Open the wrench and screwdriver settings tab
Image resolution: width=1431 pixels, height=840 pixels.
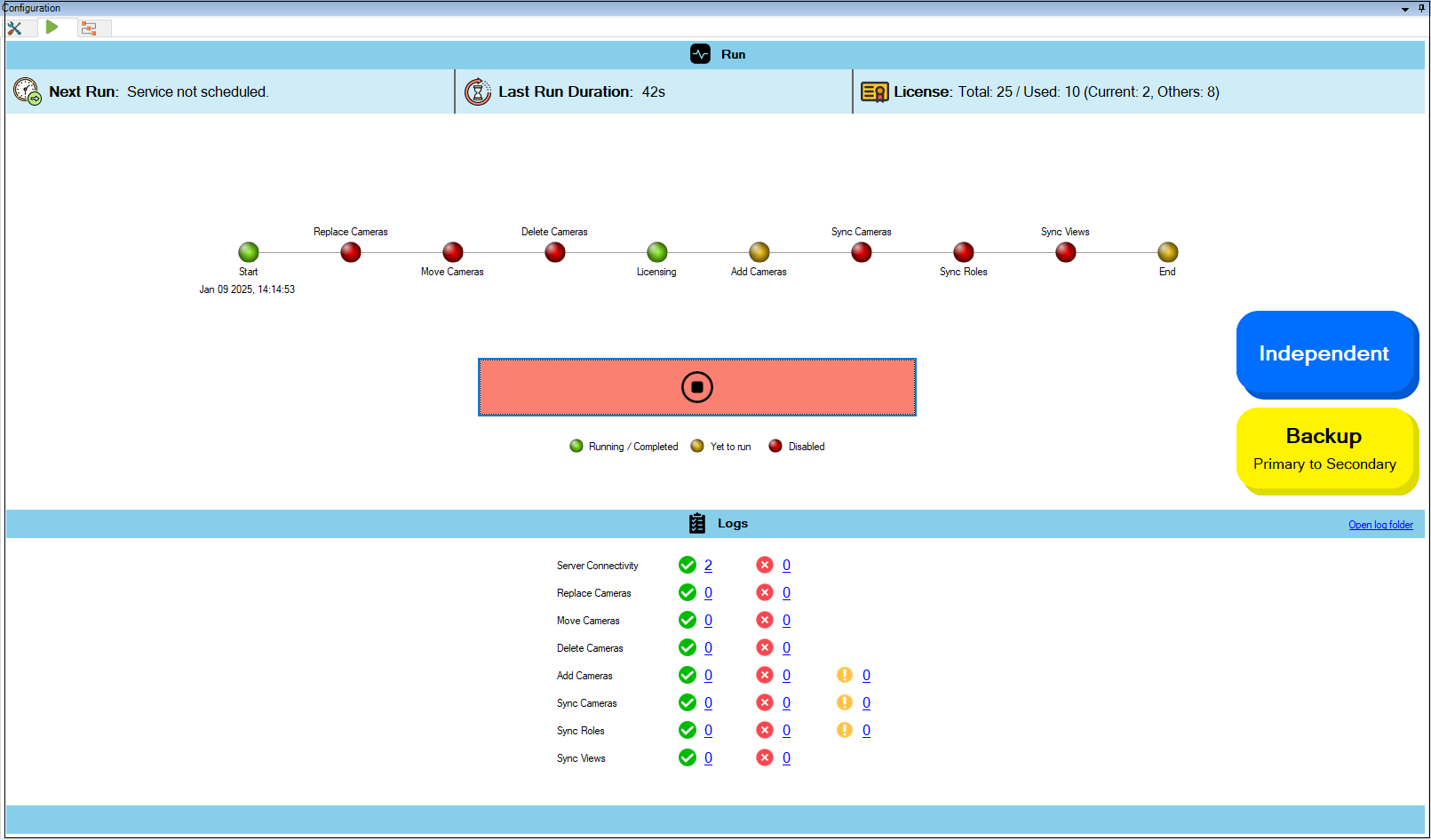coord(15,28)
